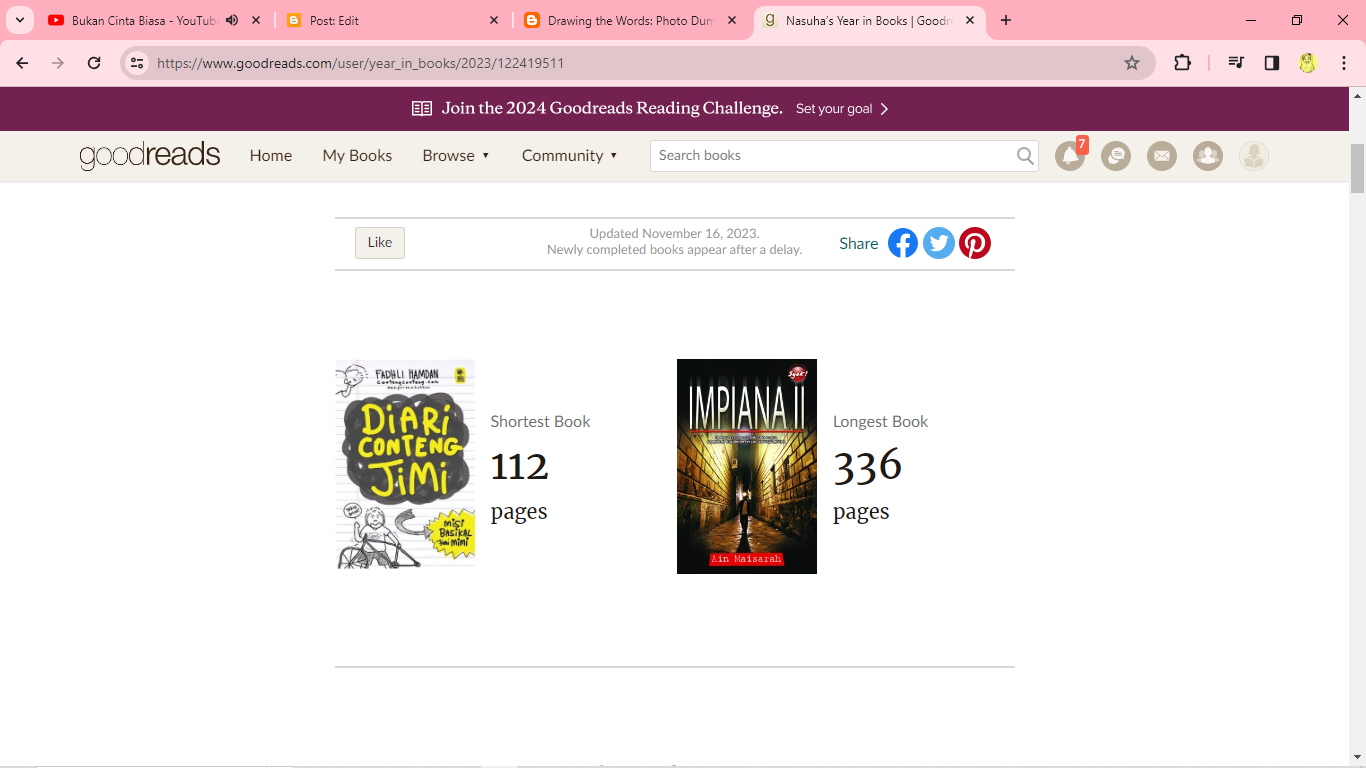
Task: View site information icon in address bar
Action: click(138, 63)
